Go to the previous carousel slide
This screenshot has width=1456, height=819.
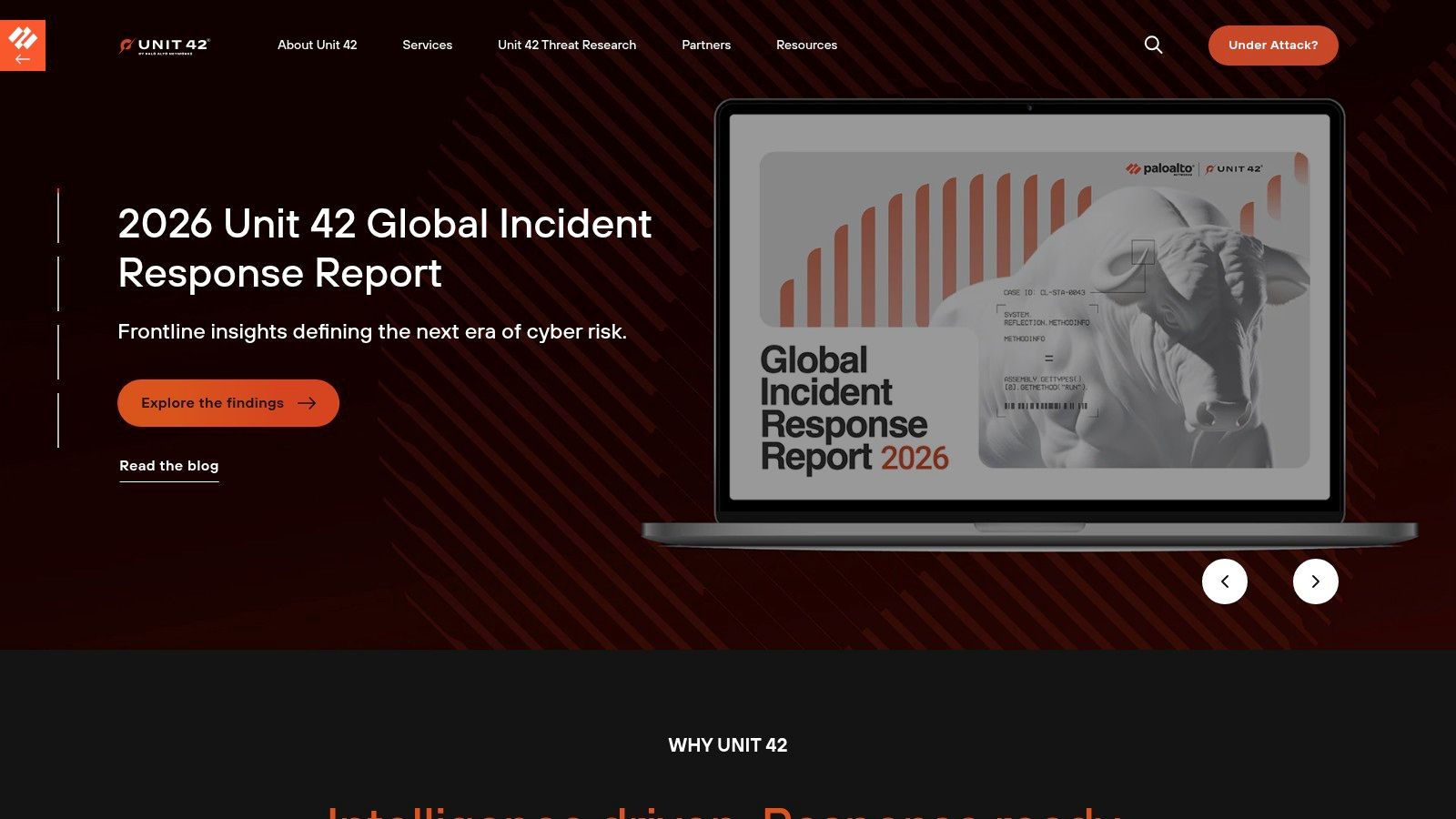1225,581
